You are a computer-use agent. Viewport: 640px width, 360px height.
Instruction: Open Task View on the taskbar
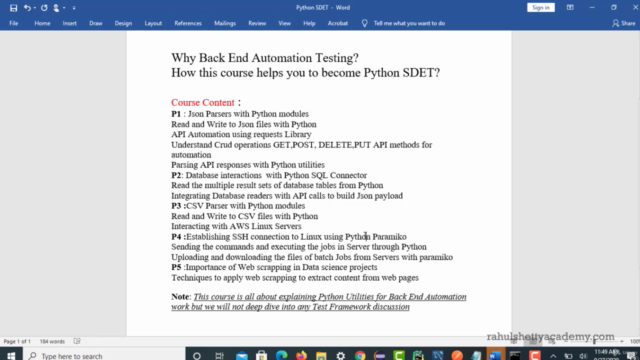(219, 356)
